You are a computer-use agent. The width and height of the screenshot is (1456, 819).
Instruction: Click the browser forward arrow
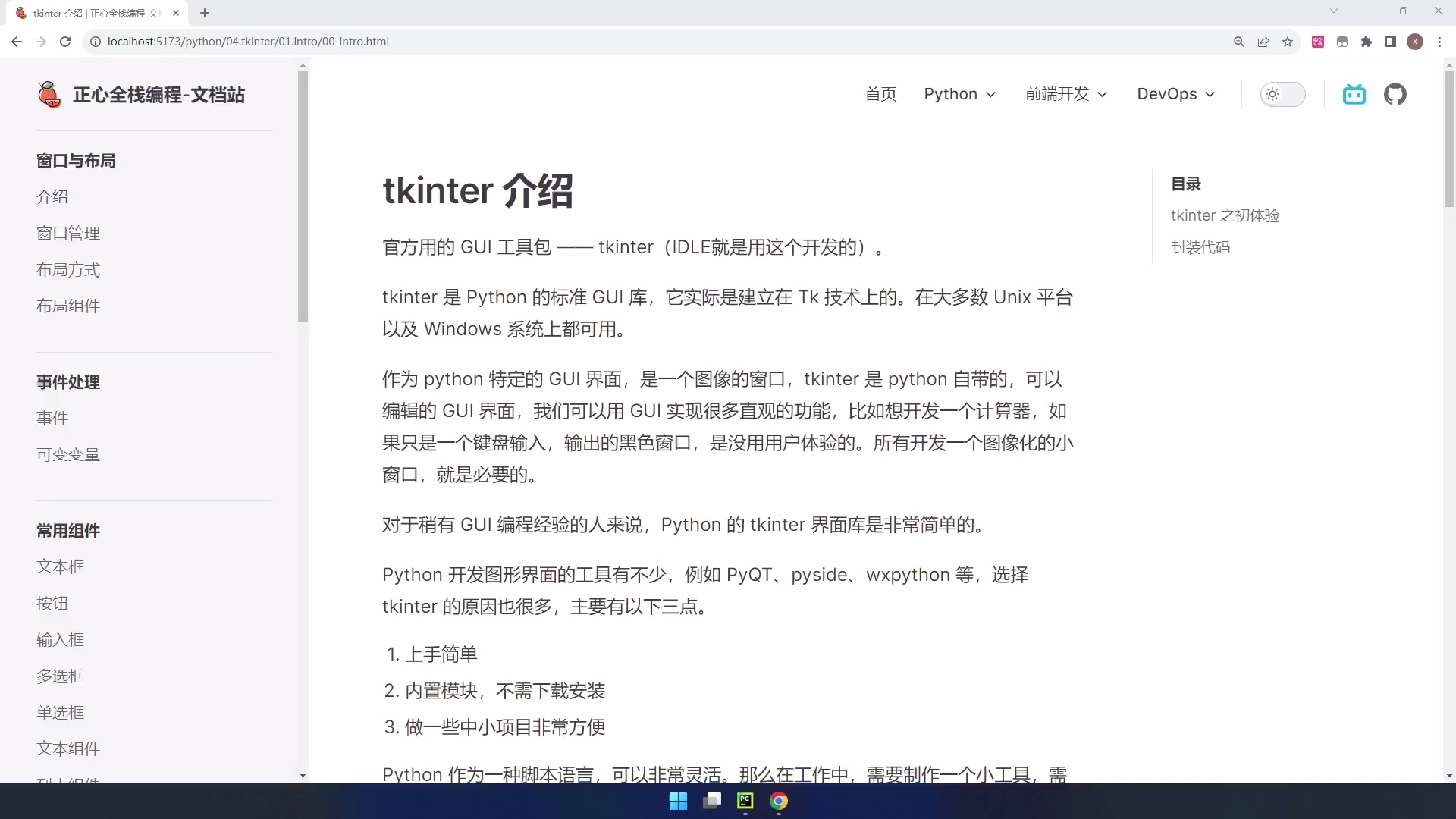pos(41,42)
